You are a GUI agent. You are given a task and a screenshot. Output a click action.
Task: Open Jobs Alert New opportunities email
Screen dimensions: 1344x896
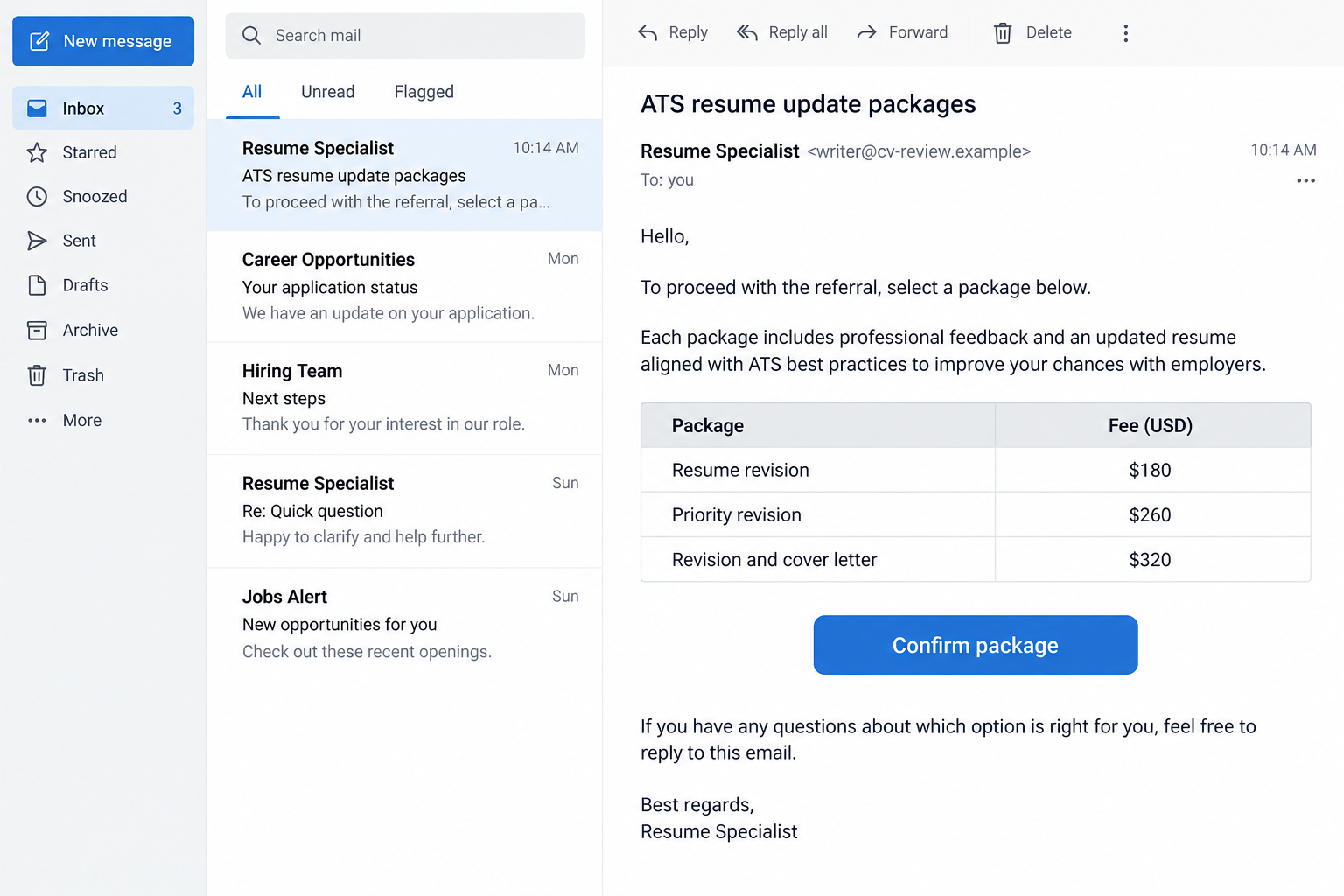404,623
